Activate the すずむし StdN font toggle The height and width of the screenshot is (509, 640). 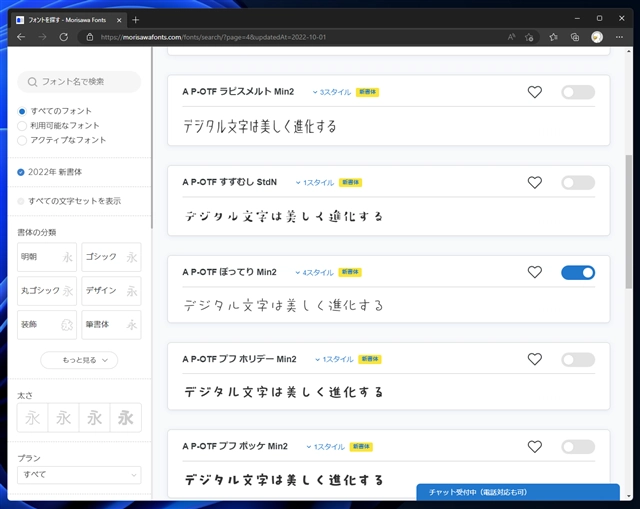(578, 182)
